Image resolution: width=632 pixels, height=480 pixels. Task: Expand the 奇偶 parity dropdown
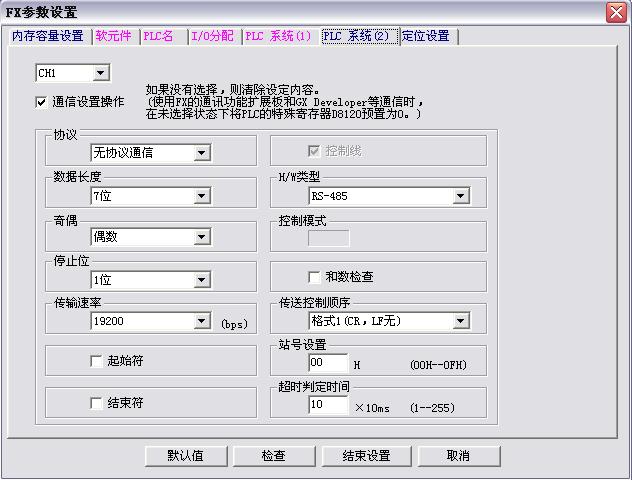[x=201, y=237]
